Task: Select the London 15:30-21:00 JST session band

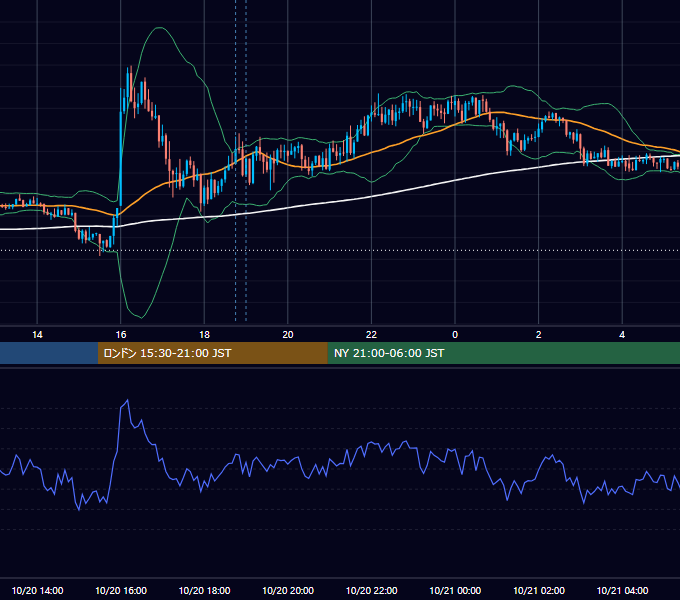Action: [x=212, y=353]
